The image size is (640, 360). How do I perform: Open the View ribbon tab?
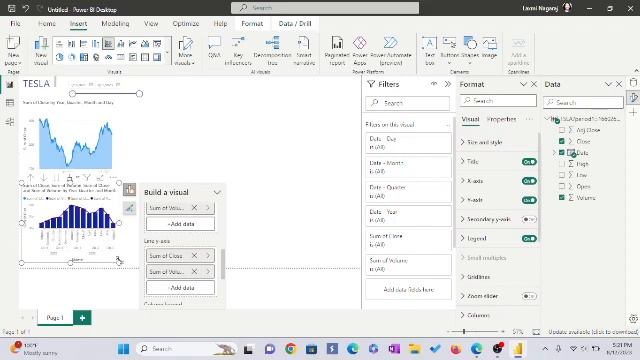click(151, 24)
